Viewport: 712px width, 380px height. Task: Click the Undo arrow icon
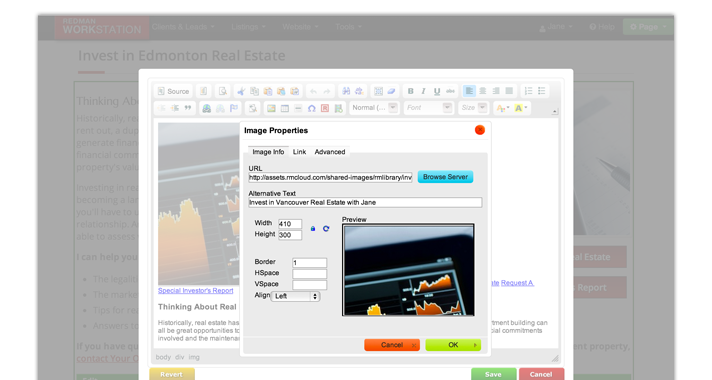[313, 91]
